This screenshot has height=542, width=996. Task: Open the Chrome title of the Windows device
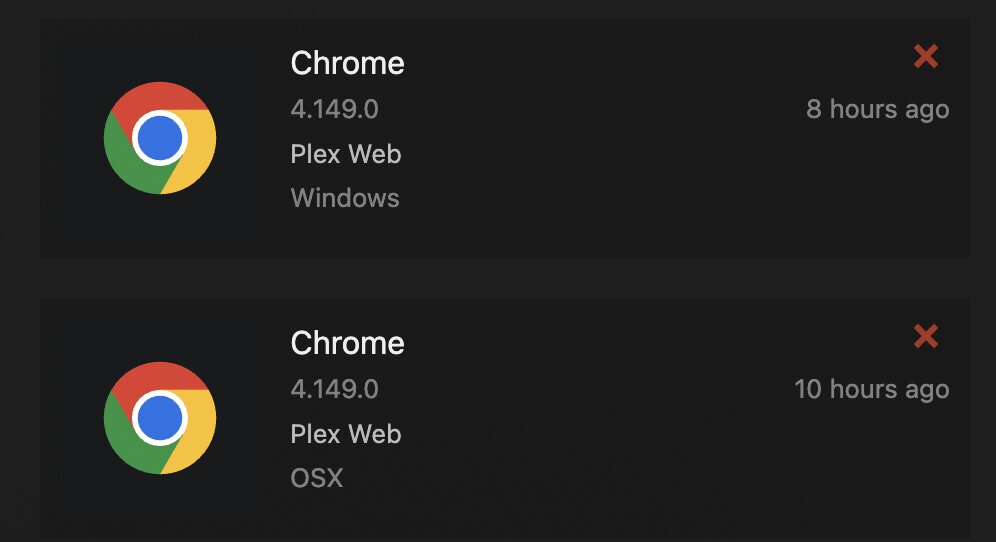point(347,63)
